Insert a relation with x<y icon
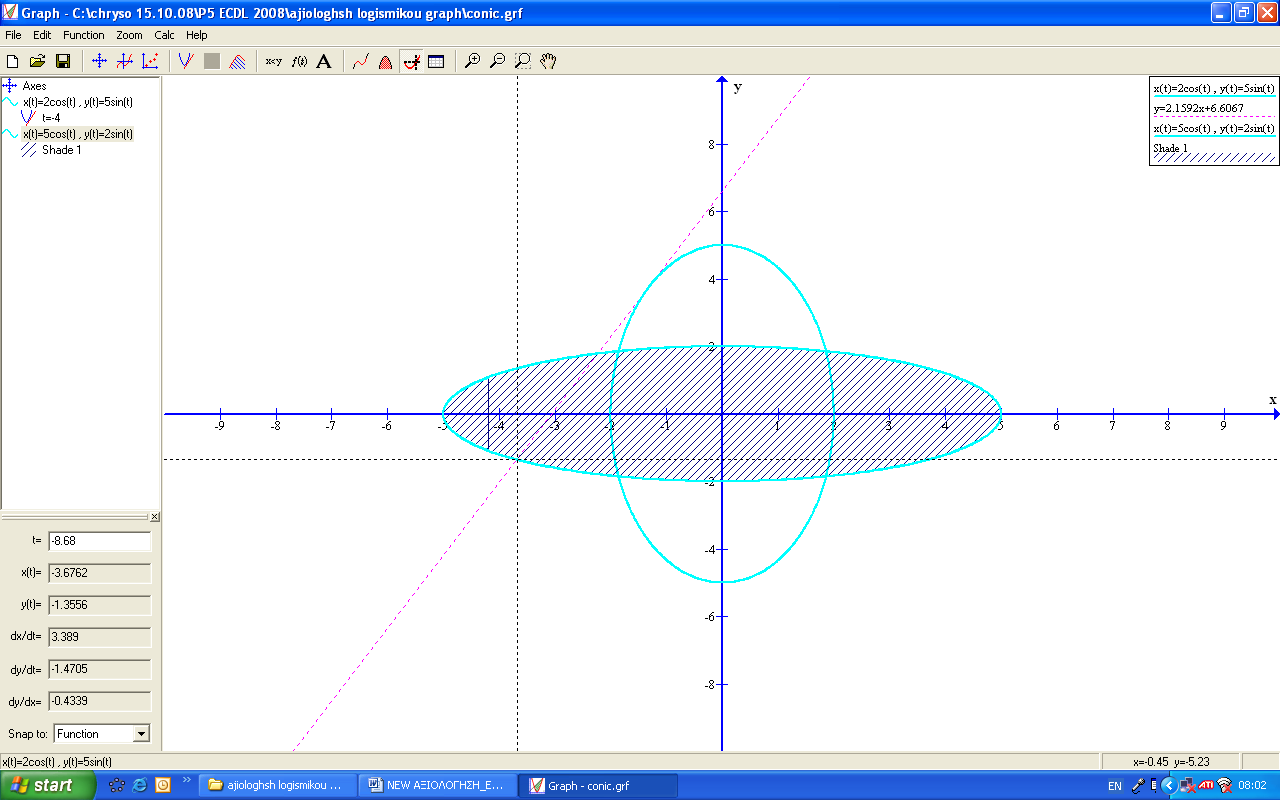1280x800 pixels. (273, 61)
